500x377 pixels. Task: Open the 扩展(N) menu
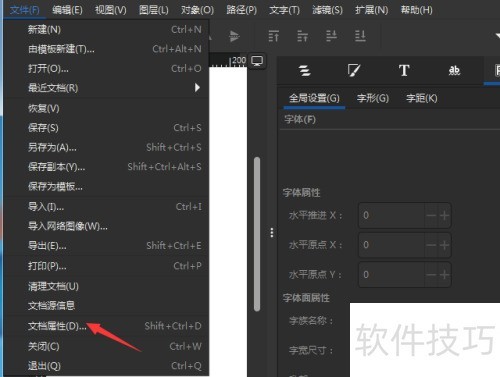(x=371, y=10)
